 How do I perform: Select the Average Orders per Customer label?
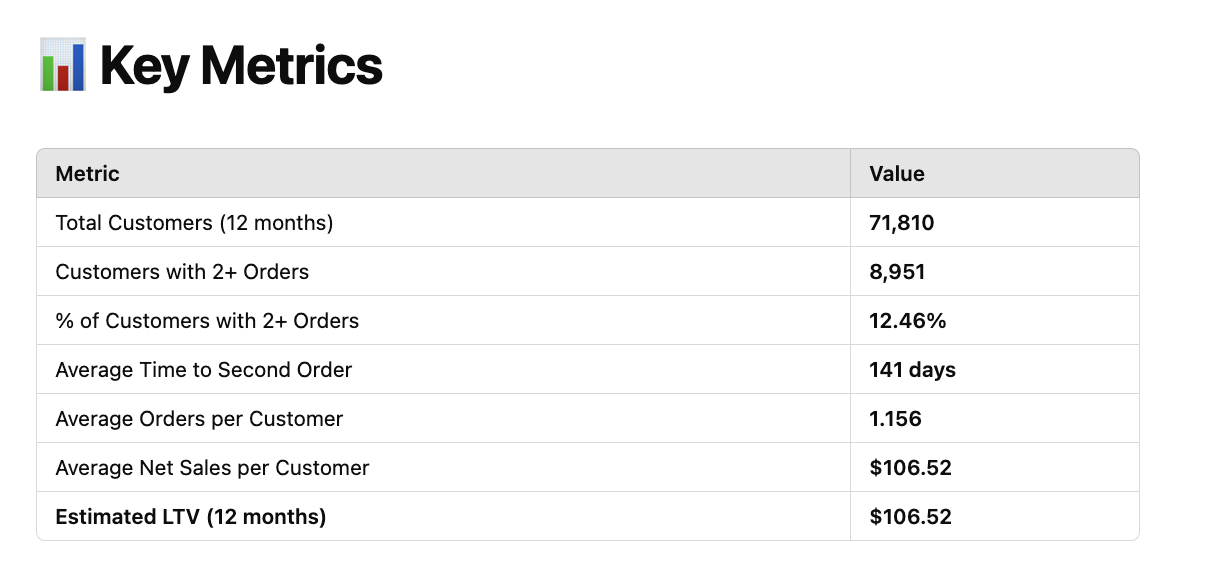(x=200, y=419)
